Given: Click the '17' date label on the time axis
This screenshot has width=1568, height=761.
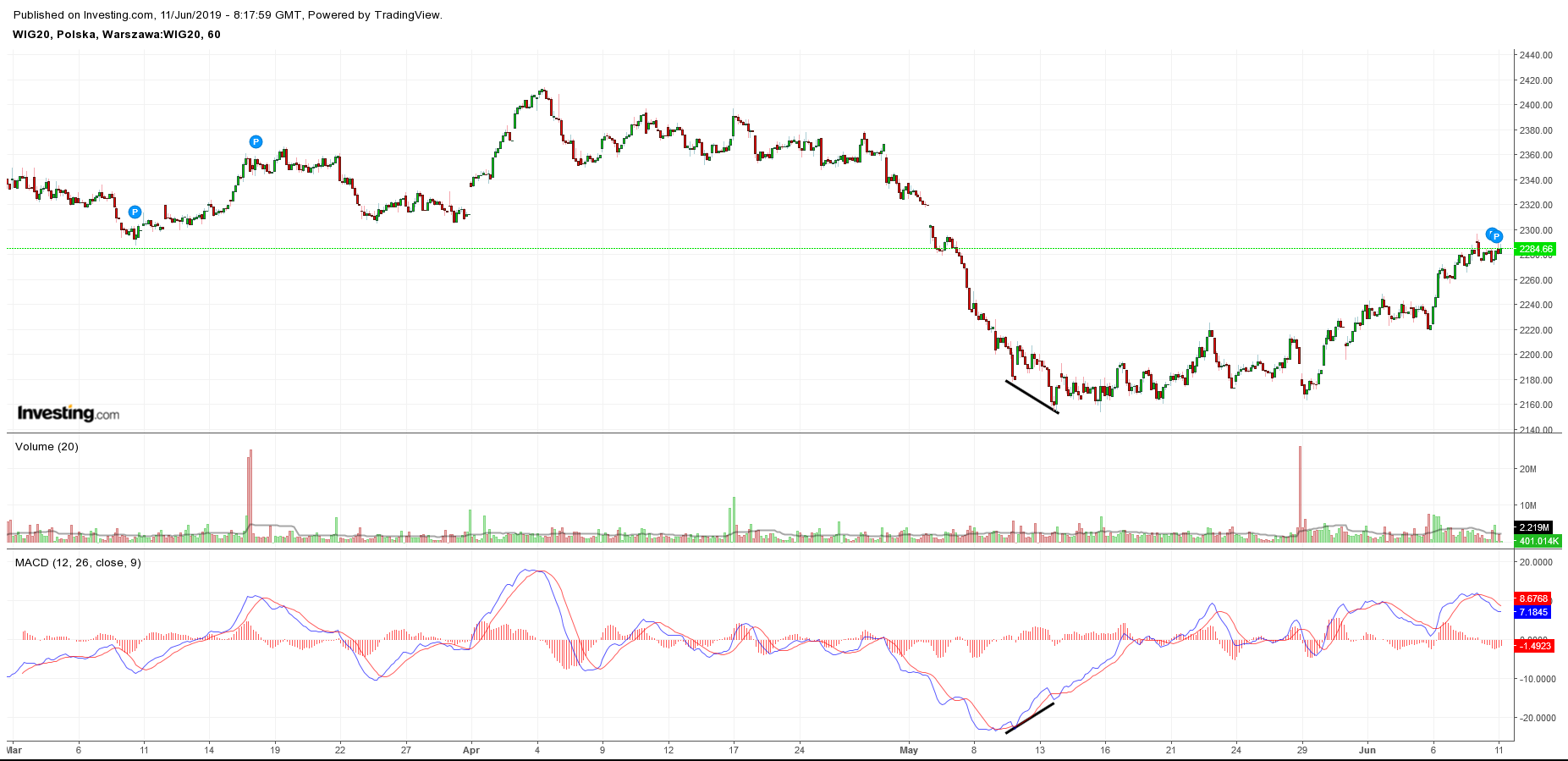Looking at the screenshot, I should point(734,750).
